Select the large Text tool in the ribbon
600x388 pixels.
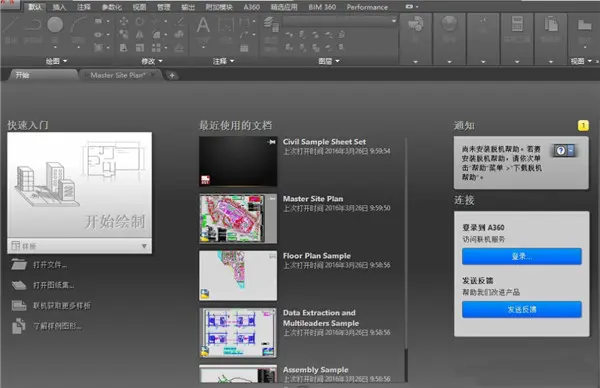point(203,25)
